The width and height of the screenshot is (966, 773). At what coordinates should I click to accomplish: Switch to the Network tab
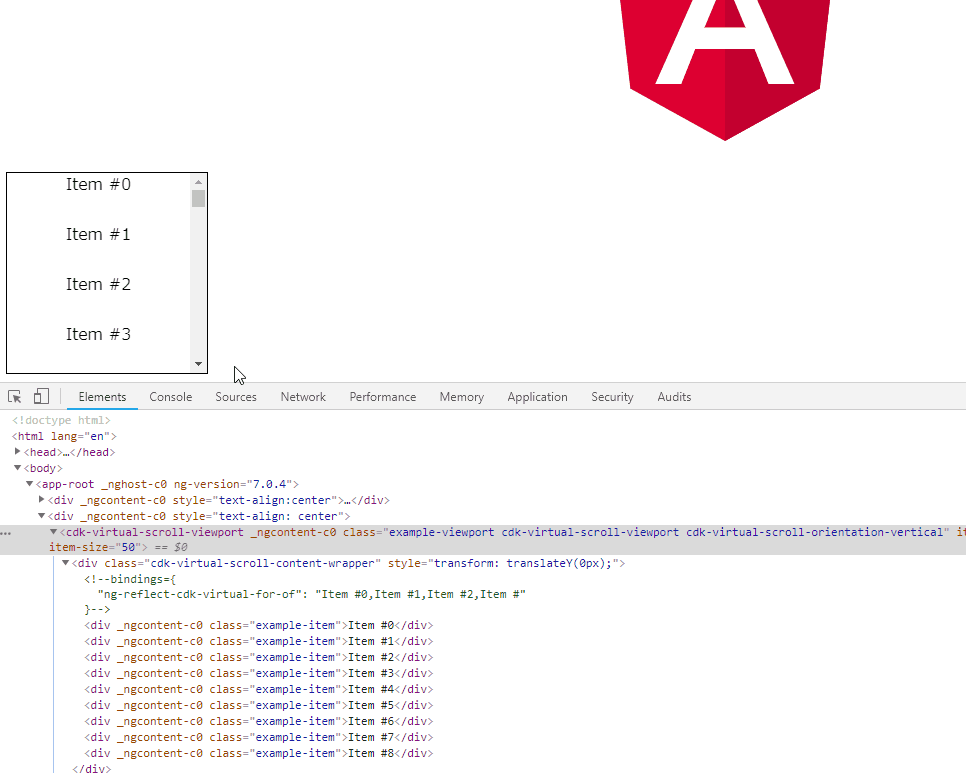click(303, 397)
